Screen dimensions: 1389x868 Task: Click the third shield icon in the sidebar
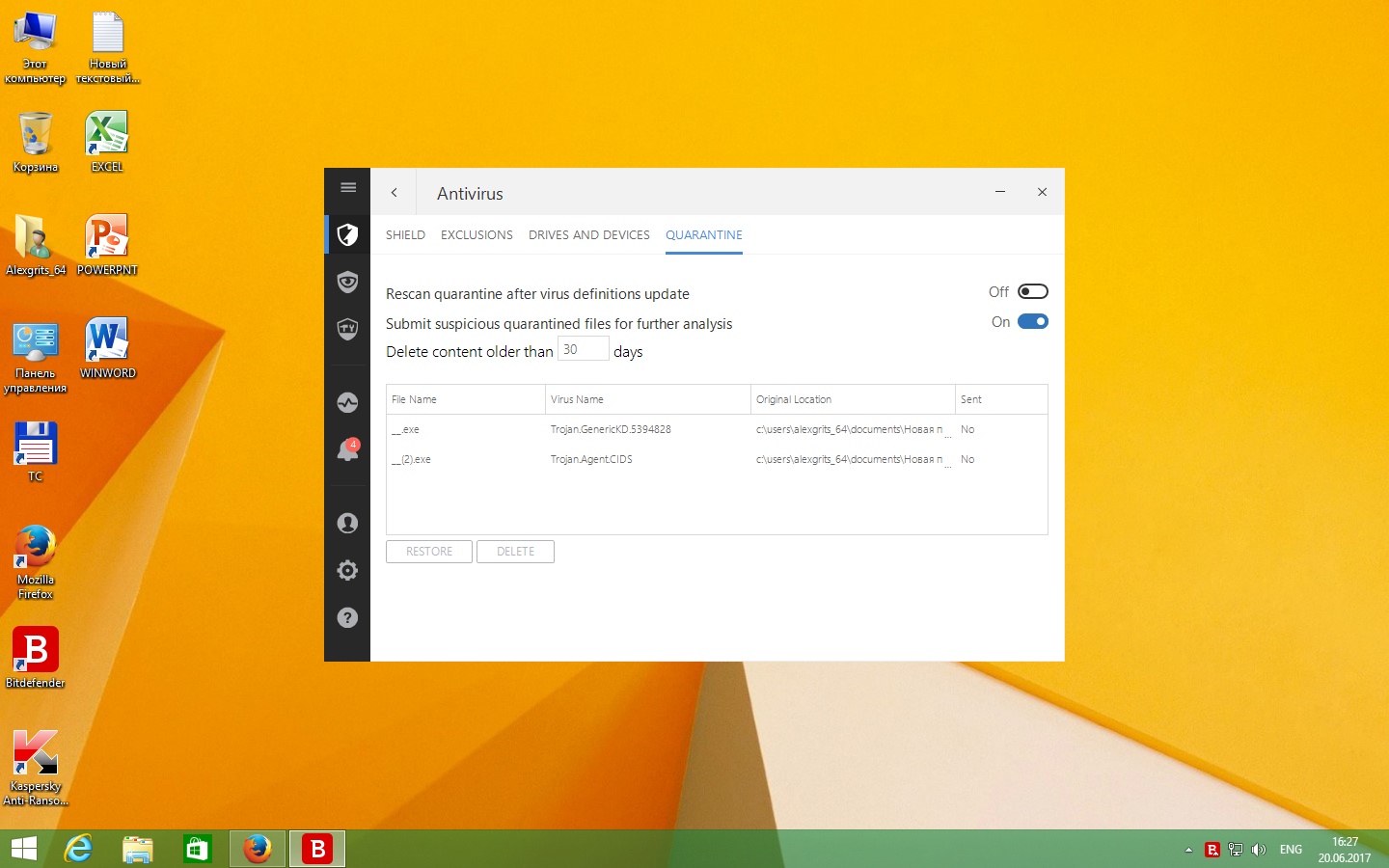[348, 329]
